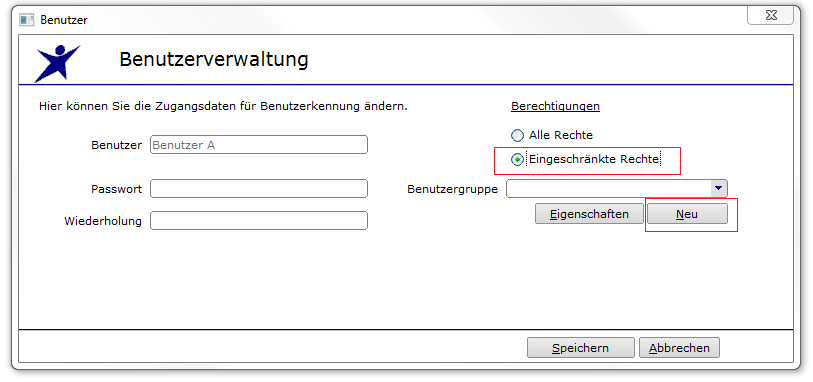Save changes with Speichern
This screenshot has height=382, width=813.
(x=581, y=348)
